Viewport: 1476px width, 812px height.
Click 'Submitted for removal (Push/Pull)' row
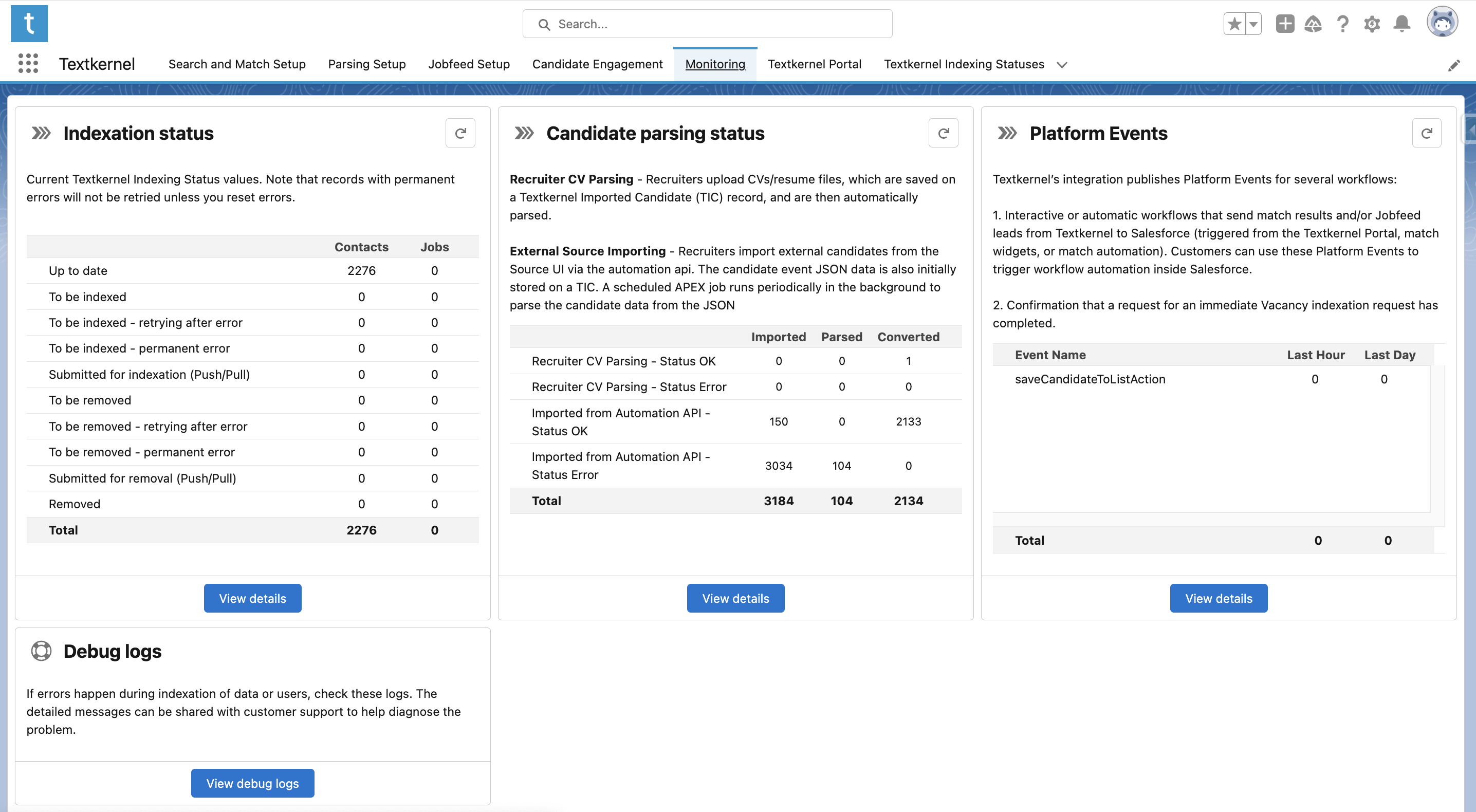point(253,478)
